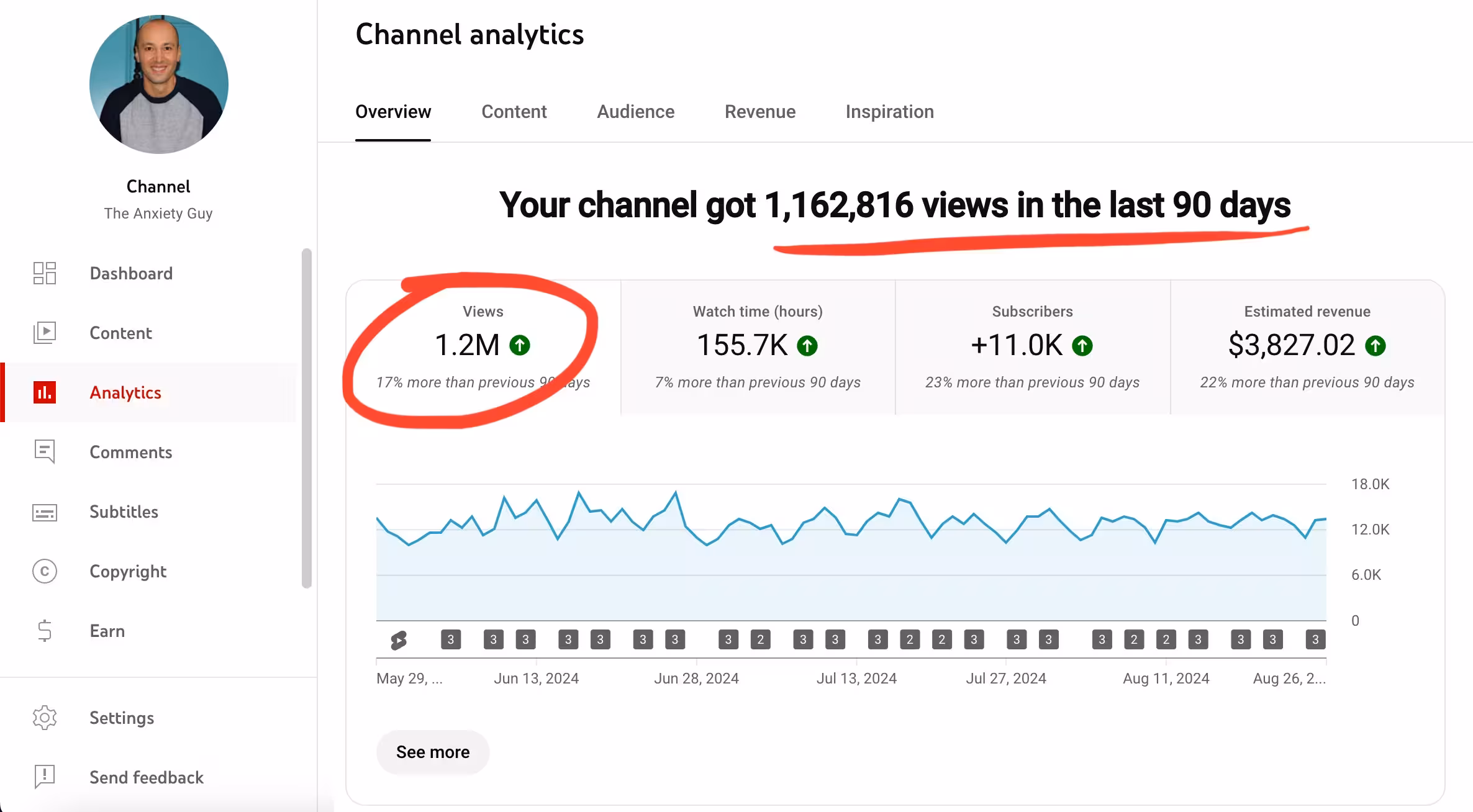The width and height of the screenshot is (1473, 812).
Task: Click the Shorts marker icon below chart
Action: tap(399, 640)
